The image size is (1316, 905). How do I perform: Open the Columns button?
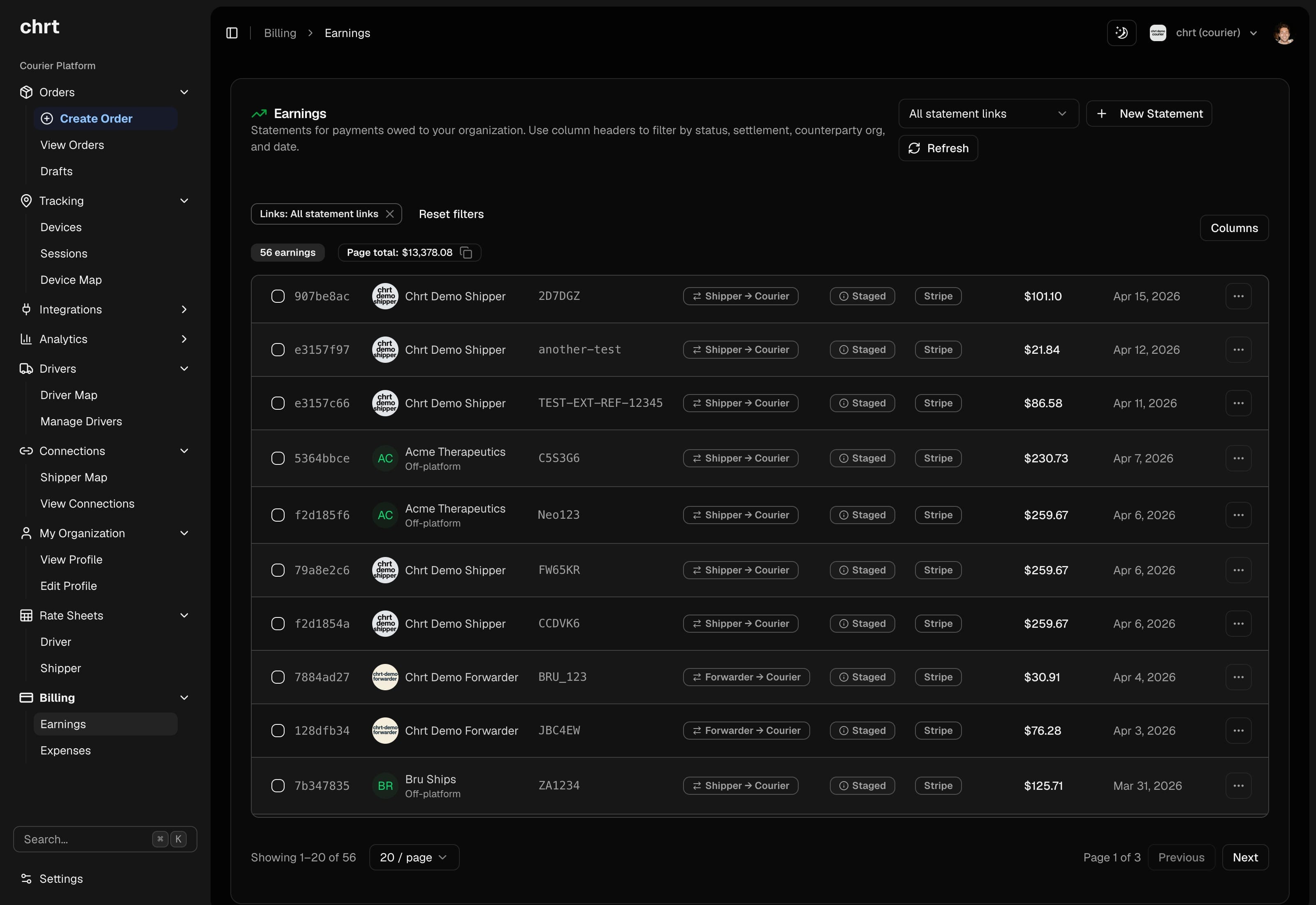(x=1234, y=228)
